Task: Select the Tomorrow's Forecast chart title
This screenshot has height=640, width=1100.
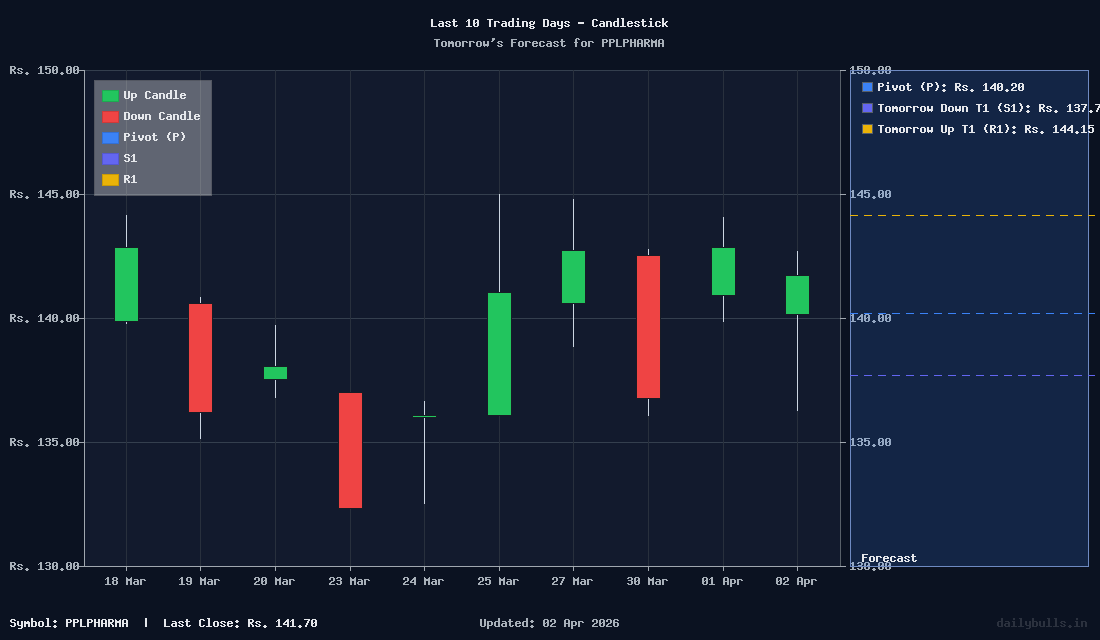Action: [549, 43]
